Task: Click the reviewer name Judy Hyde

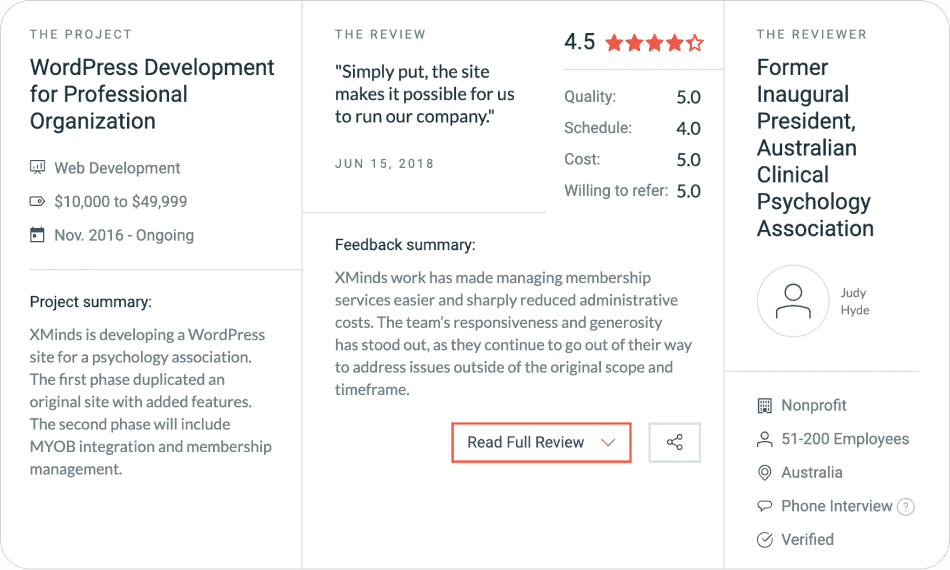Action: click(x=854, y=301)
